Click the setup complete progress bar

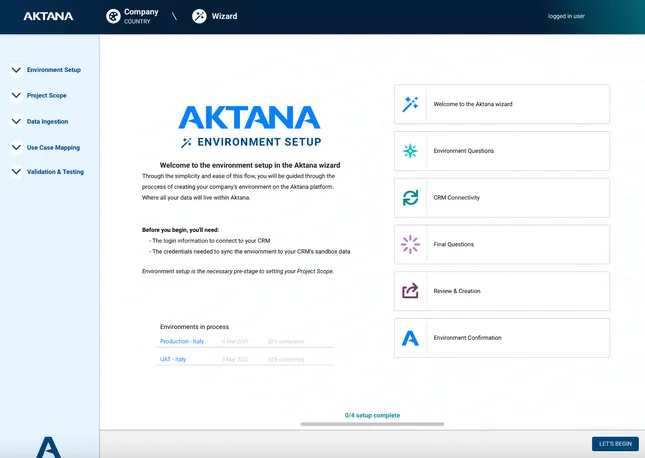(372, 424)
